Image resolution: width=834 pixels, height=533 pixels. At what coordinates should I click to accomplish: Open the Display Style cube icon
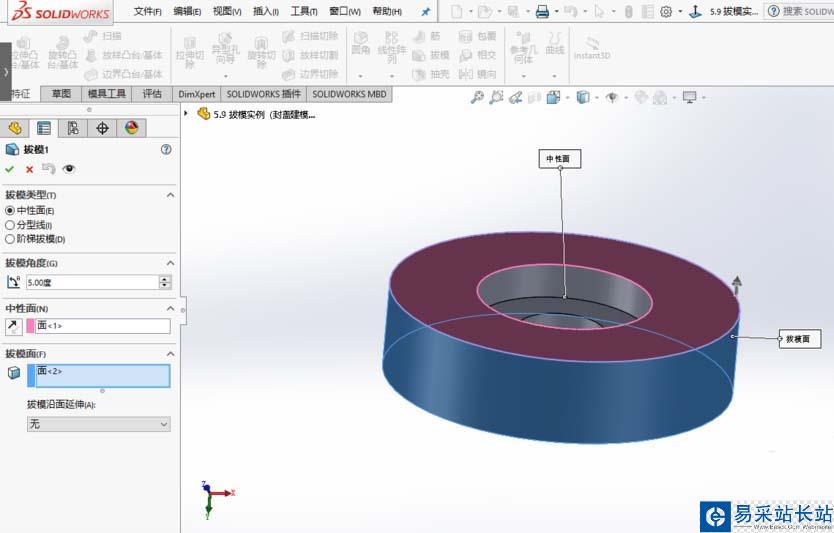pyautogui.click(x=583, y=97)
